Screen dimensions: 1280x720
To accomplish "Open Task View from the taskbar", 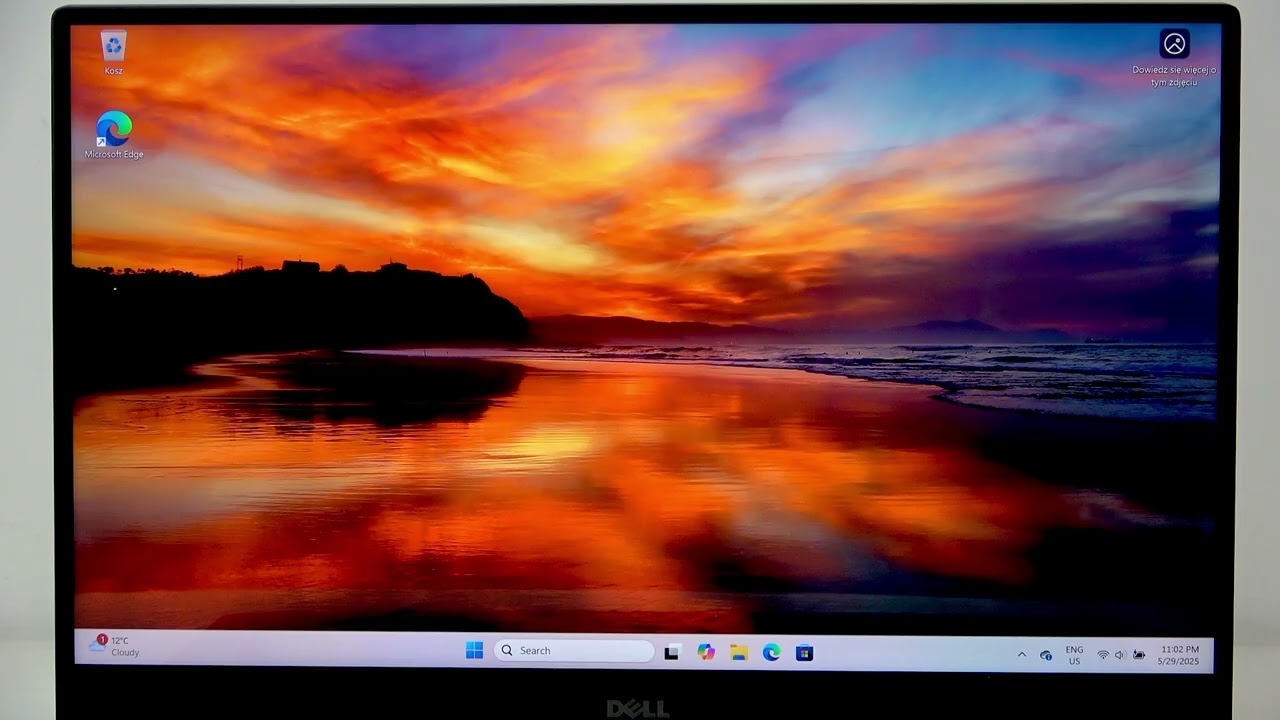I will pos(672,652).
